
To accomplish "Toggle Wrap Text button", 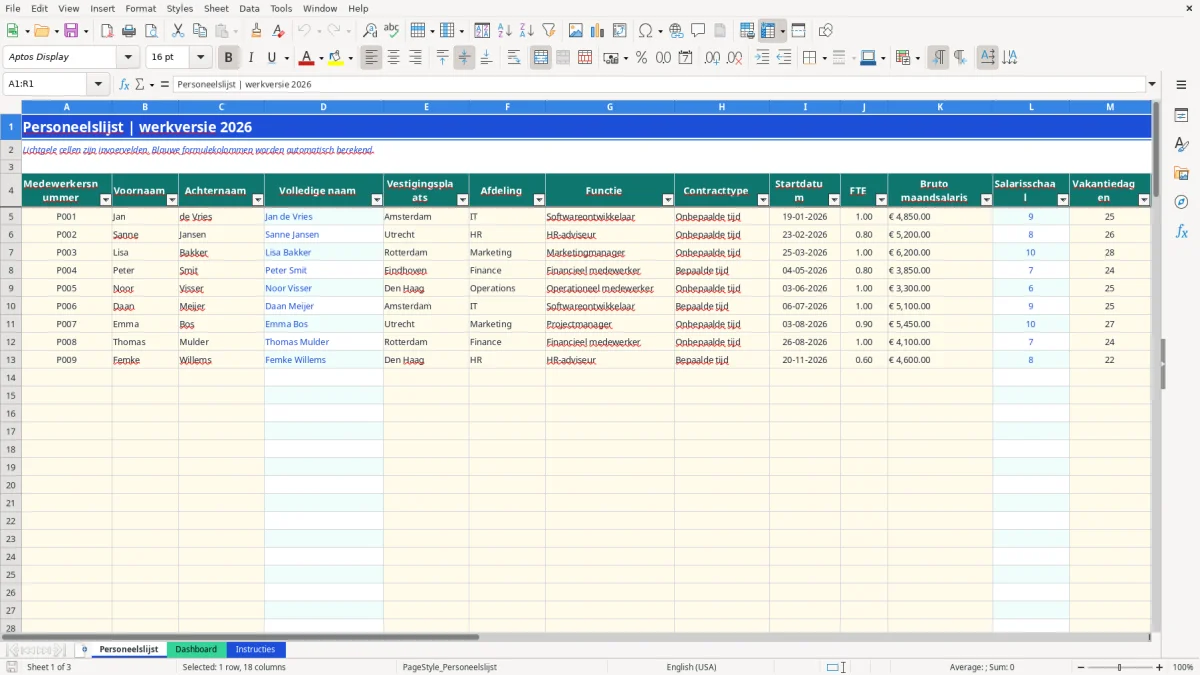I will point(514,58).
